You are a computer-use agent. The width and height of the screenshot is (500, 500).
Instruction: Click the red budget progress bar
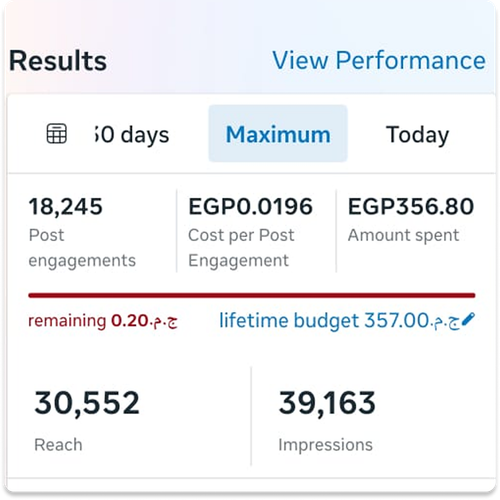(x=252, y=295)
